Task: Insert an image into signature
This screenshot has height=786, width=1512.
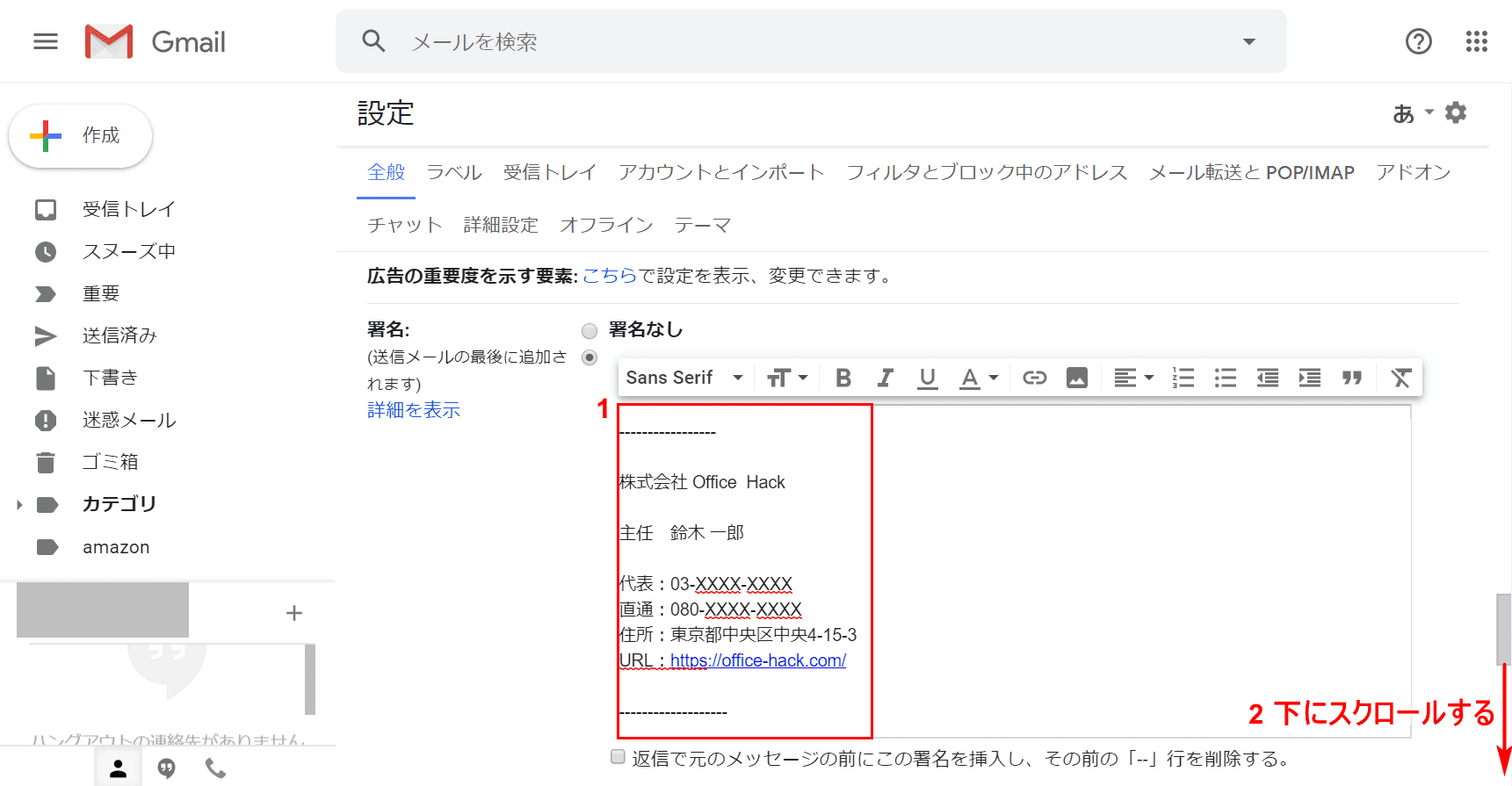Action: [1077, 378]
